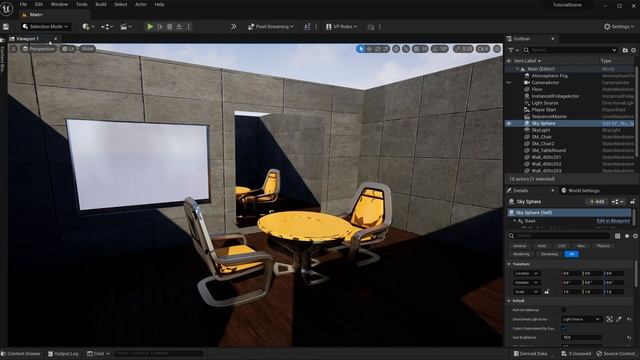Show favorites star in Details
640x360 pixels.
tap(627, 236)
